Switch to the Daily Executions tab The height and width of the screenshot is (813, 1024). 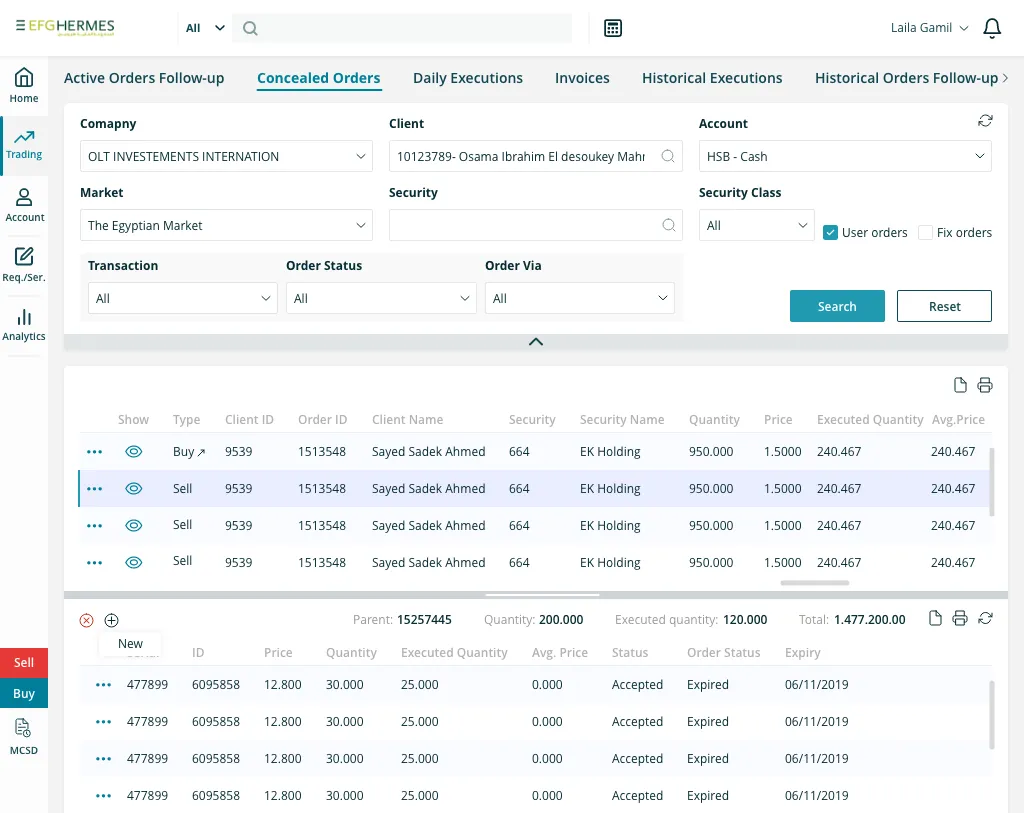(468, 77)
